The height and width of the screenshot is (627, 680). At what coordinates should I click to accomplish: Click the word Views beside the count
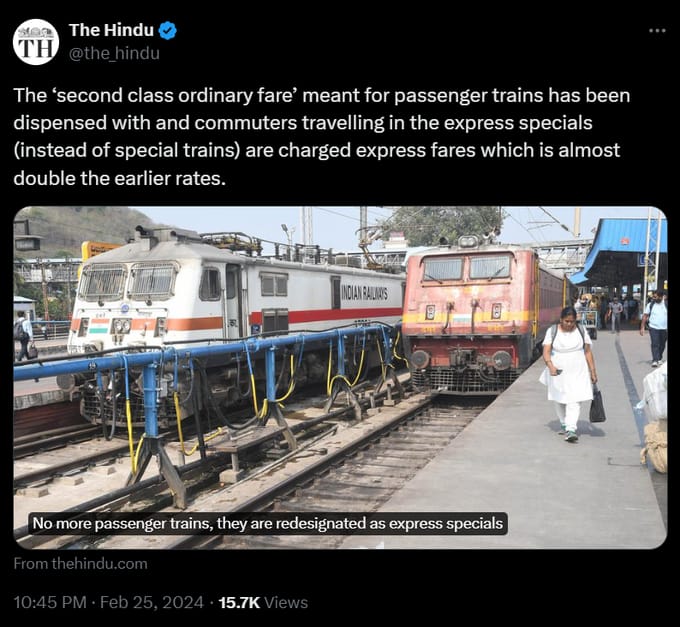[x=286, y=602]
